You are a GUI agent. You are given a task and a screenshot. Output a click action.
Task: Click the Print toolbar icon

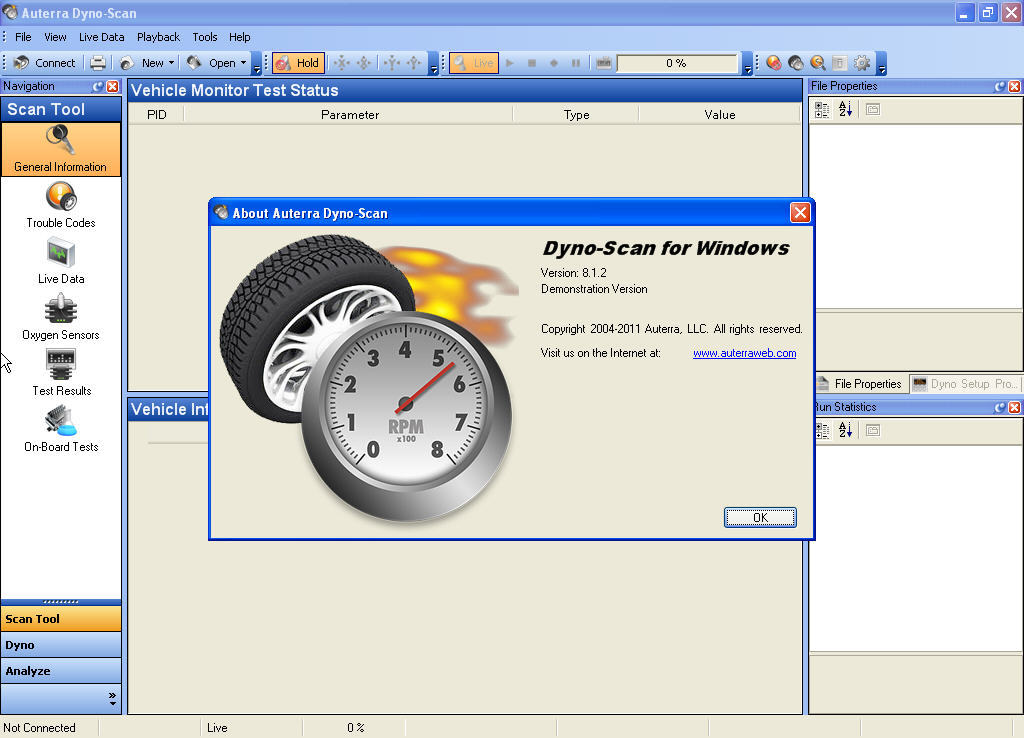[97, 62]
